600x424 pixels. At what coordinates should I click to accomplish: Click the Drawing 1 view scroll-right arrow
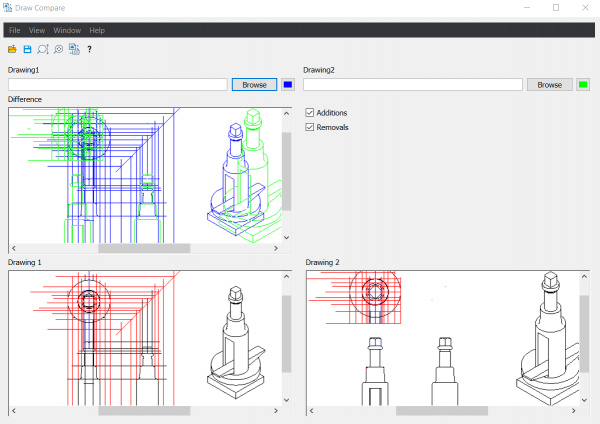pyautogui.click(x=276, y=411)
